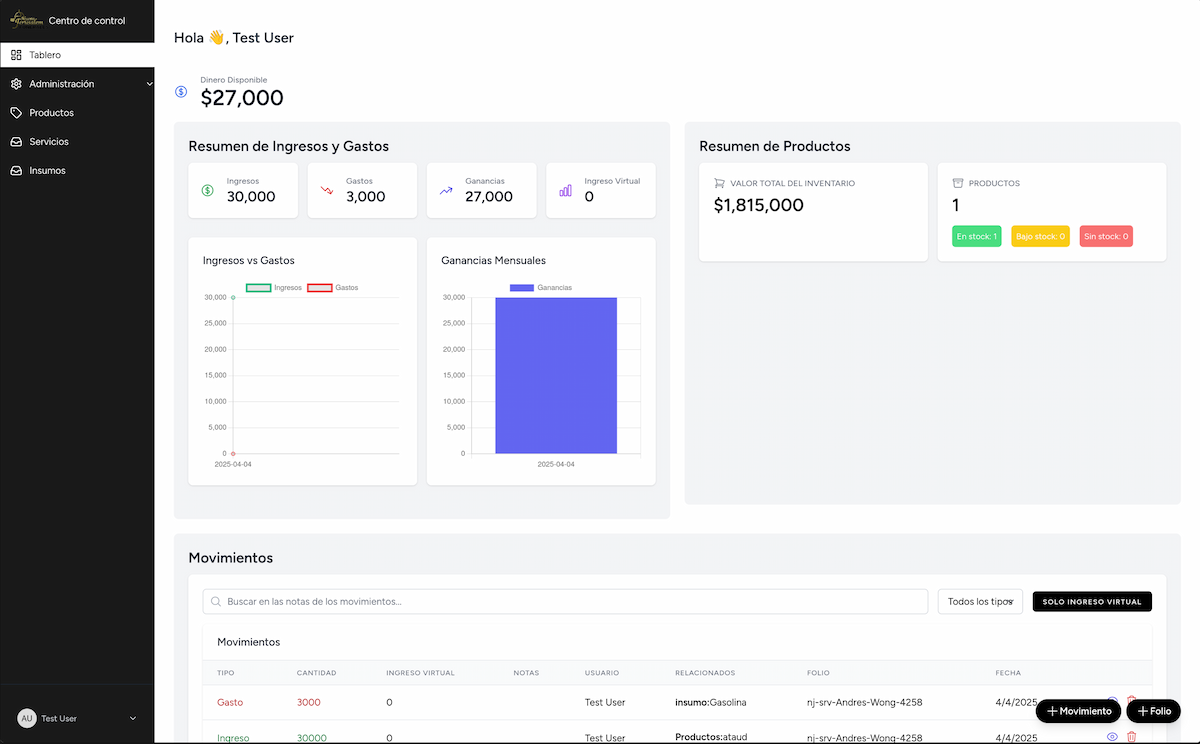Viewport: 1200px width, 744px height.
Task: Toggle the Solo Ingreso Virtual filter
Action: tap(1092, 602)
